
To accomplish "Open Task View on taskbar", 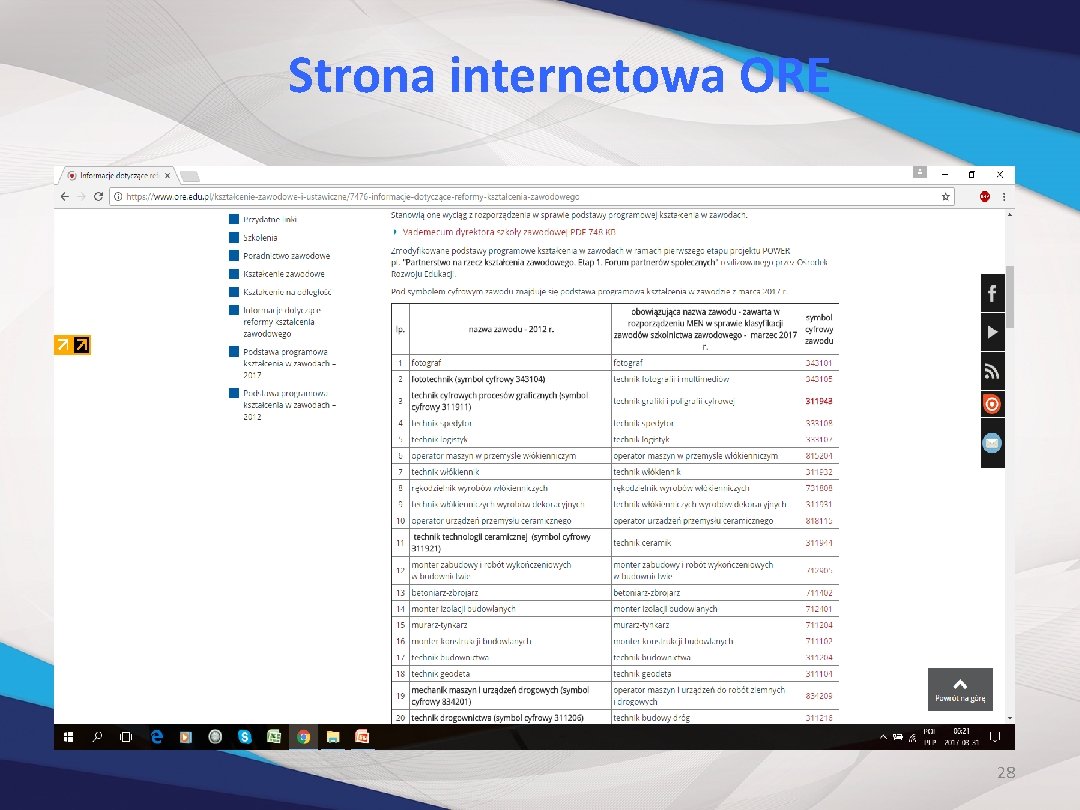I will click(126, 737).
